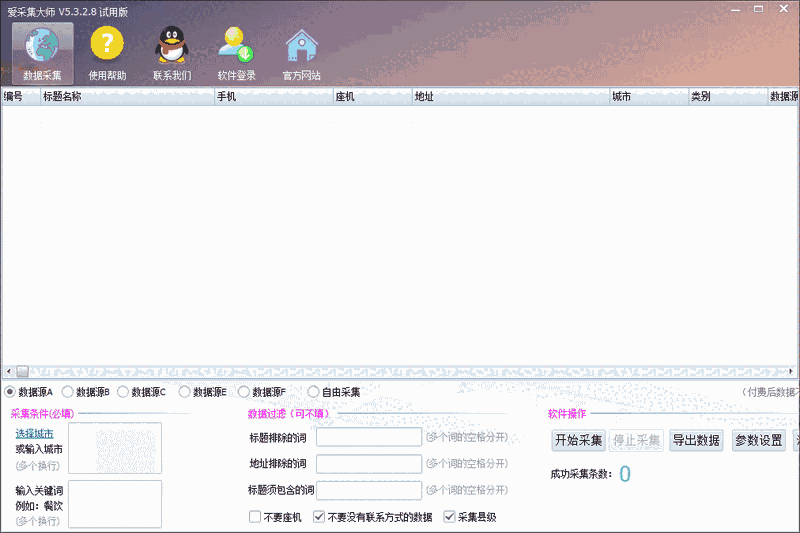Select the 数据源B radio button
The height and width of the screenshot is (533, 800).
click(x=67, y=392)
